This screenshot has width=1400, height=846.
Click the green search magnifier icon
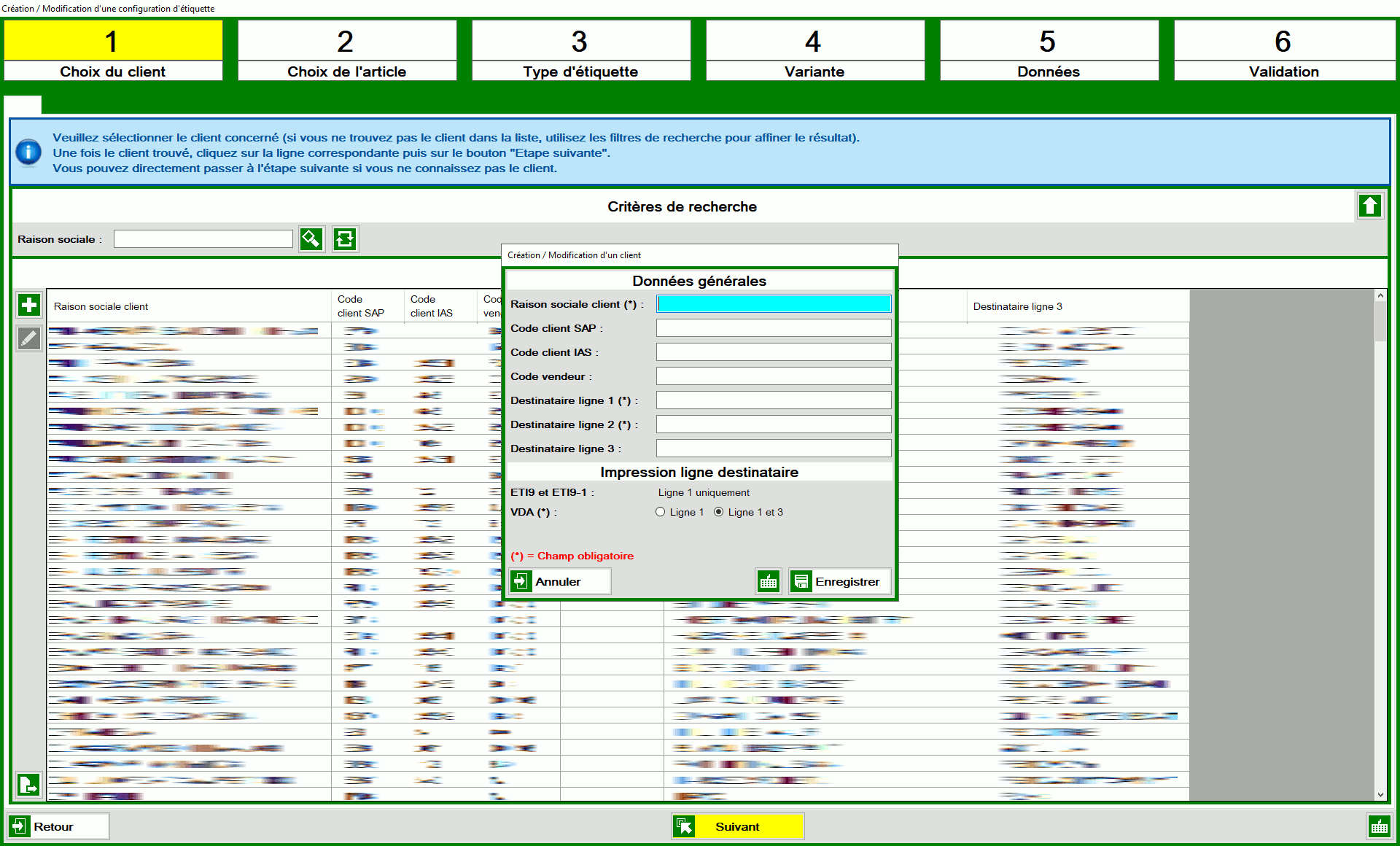[311, 239]
